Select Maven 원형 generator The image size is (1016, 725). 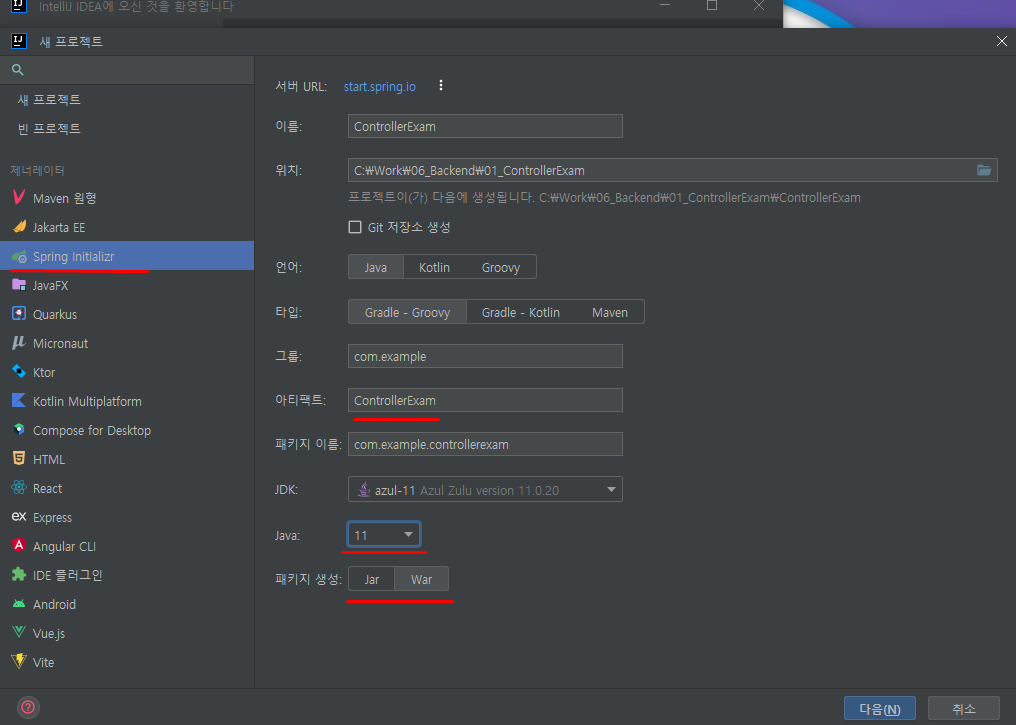pos(127,198)
